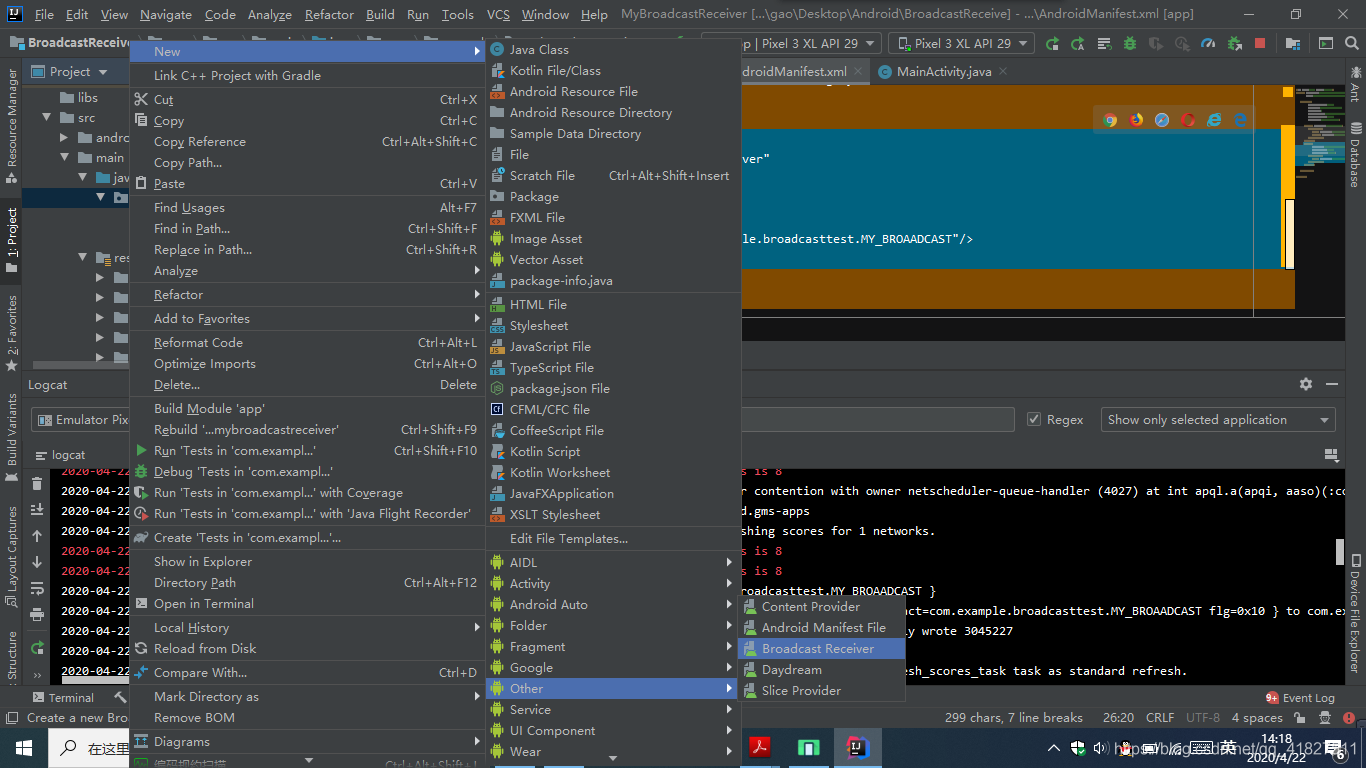Image resolution: width=1366 pixels, height=768 pixels.
Task: Open Resource Manager side tab
Action: coord(12,127)
